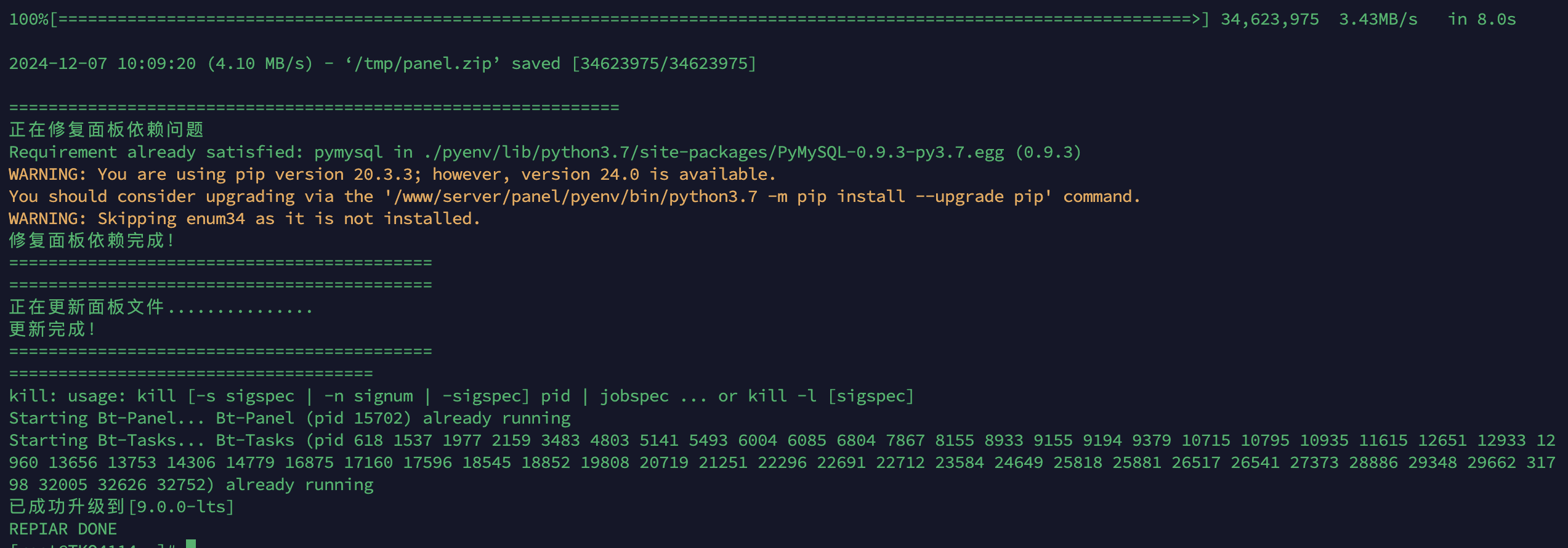Click the 修复面板依赖完成! message
Screen dimensions: 1568x548
92,241
